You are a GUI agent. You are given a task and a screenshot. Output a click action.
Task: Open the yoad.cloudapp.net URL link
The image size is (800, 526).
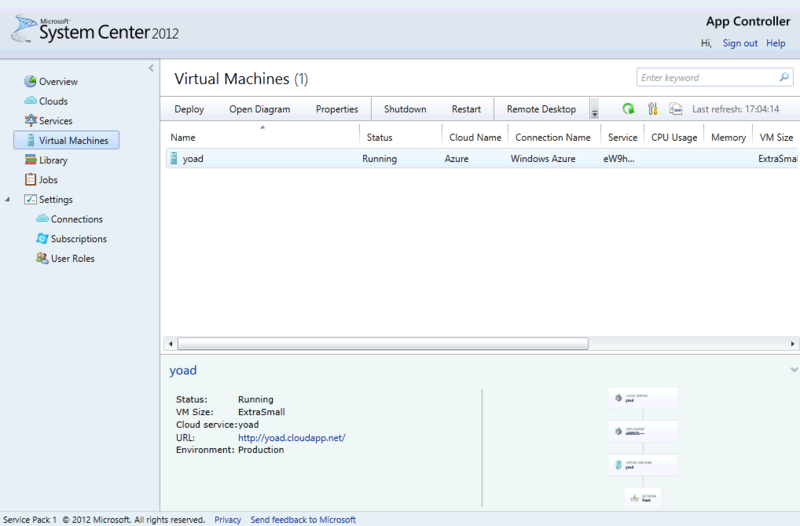click(292, 438)
